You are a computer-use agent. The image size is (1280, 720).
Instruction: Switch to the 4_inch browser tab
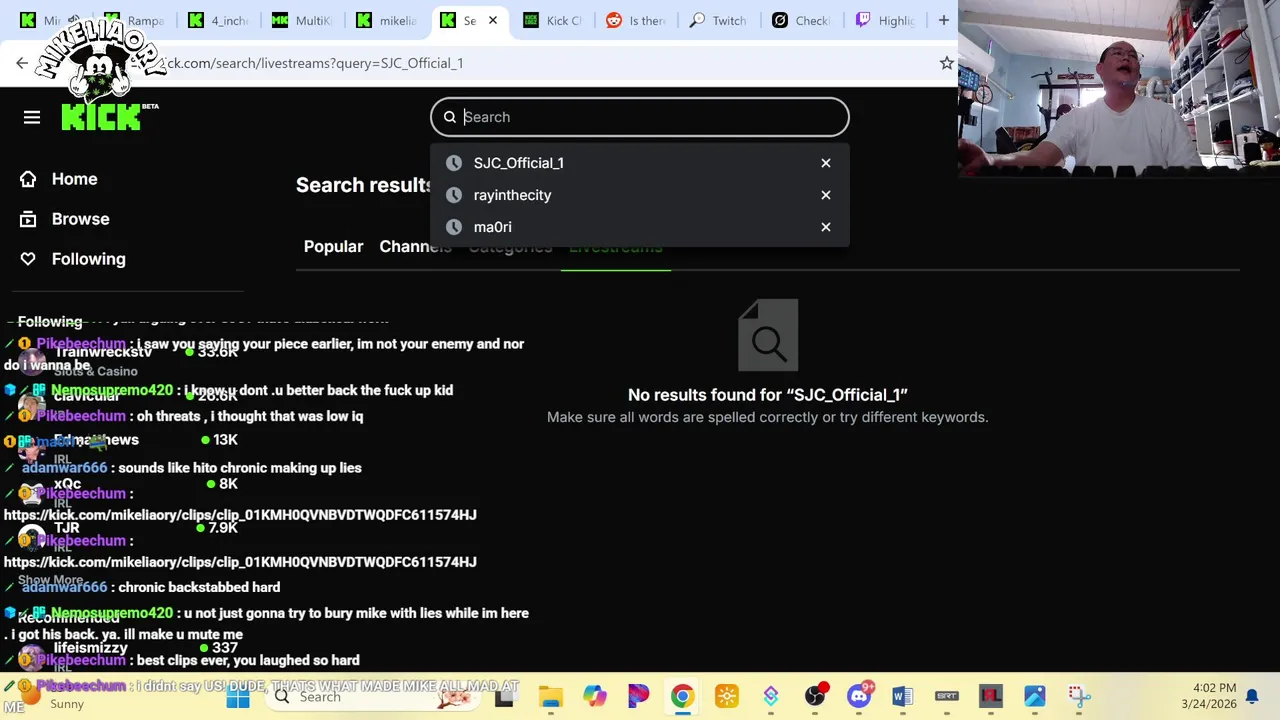click(218, 20)
